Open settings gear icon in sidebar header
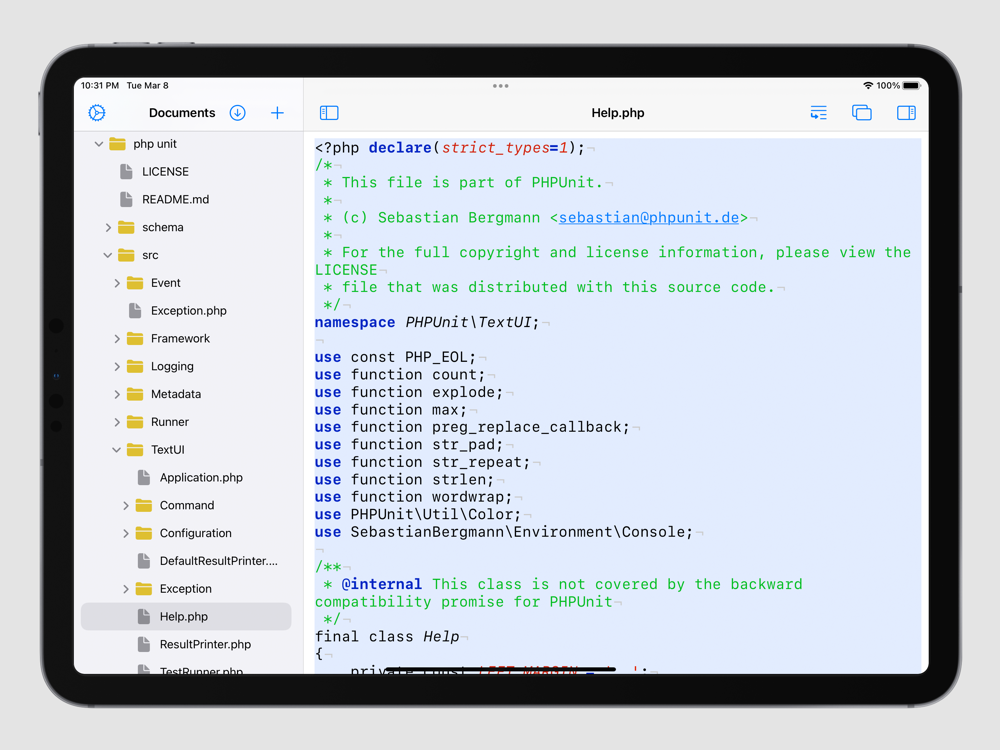1000x750 pixels. point(97,113)
